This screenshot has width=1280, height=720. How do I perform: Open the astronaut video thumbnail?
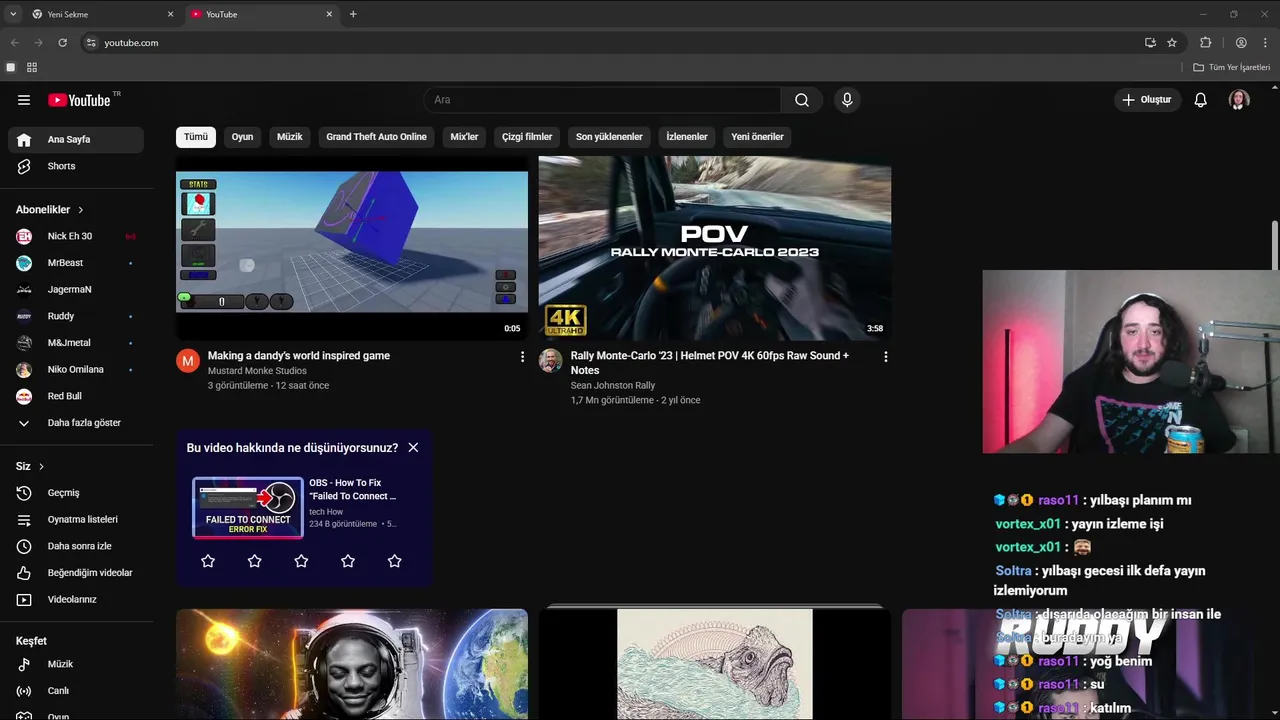(x=352, y=664)
